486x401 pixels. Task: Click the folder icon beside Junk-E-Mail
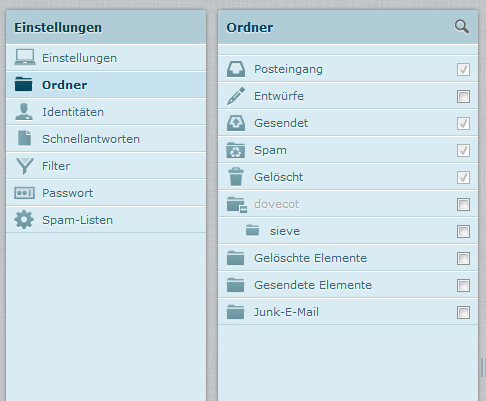point(235,312)
